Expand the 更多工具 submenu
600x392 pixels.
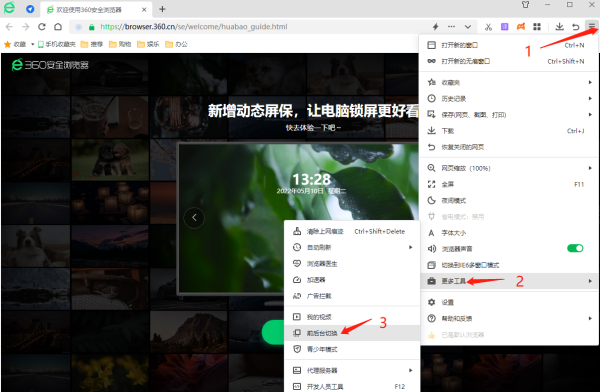509,281
